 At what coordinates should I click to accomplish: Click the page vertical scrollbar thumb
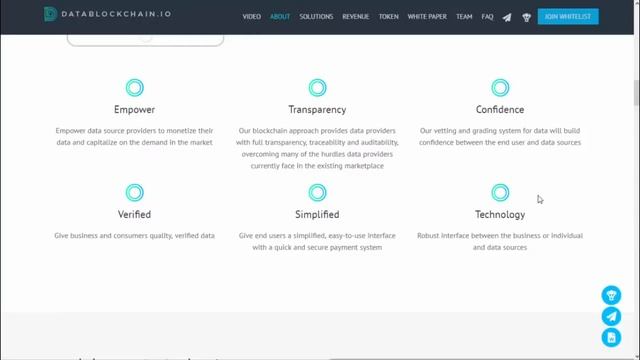(x=636, y=93)
